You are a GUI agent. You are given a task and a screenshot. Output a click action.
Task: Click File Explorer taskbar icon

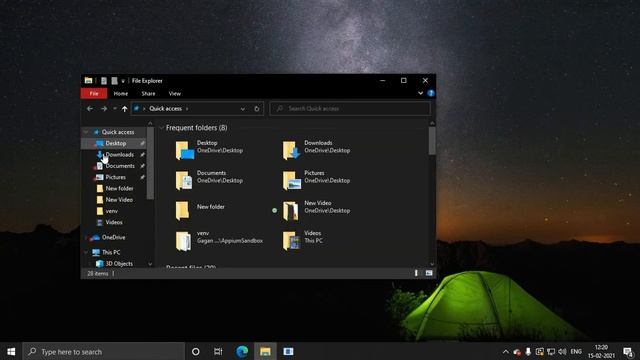point(265,351)
